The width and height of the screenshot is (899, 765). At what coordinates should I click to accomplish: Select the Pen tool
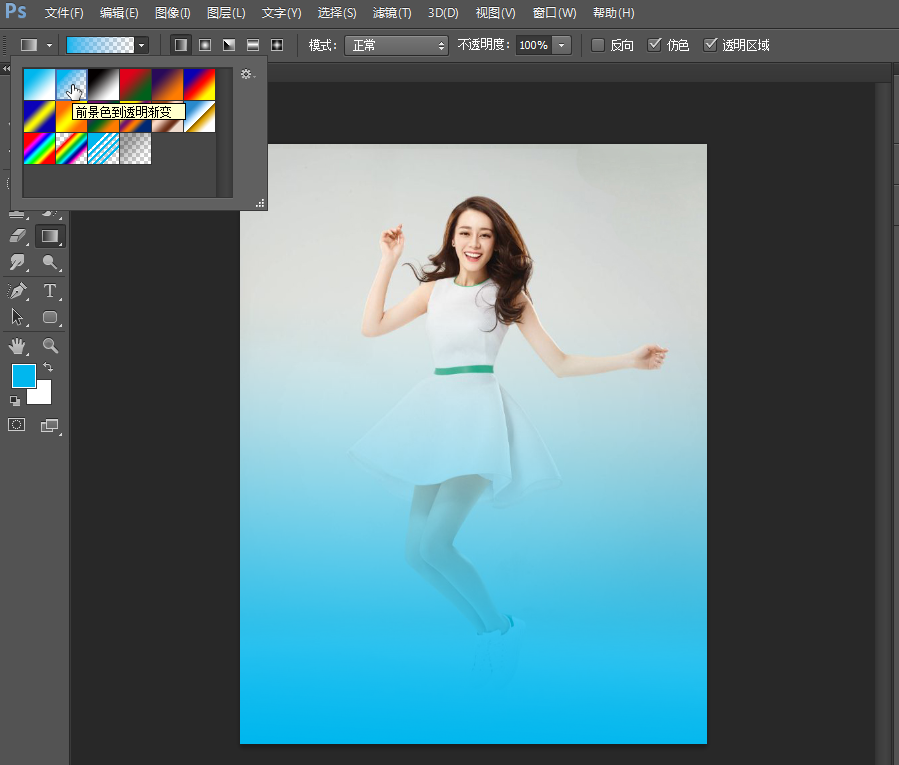pos(18,290)
